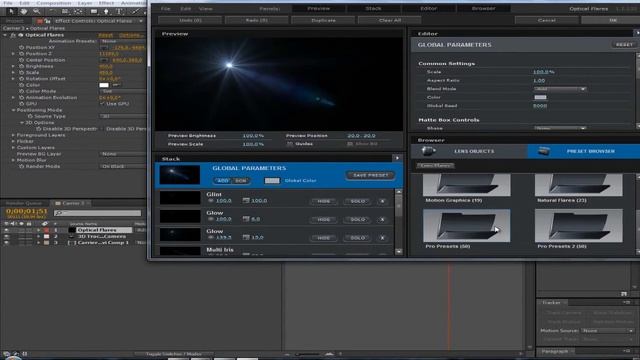
Task: Expand the Motion Blur group
Action: (x=13, y=160)
